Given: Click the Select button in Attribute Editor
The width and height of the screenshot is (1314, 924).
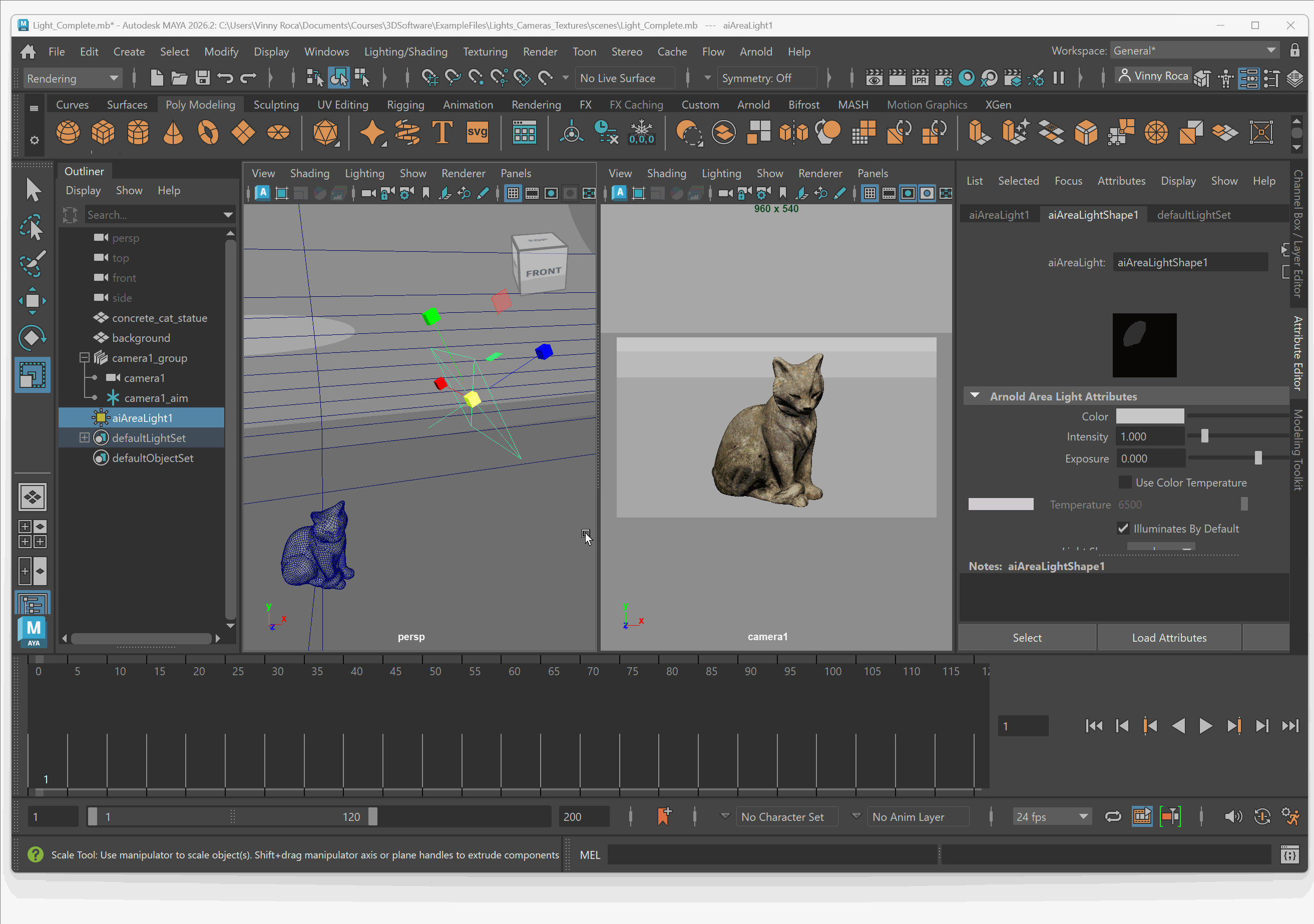Looking at the screenshot, I should [1027, 637].
